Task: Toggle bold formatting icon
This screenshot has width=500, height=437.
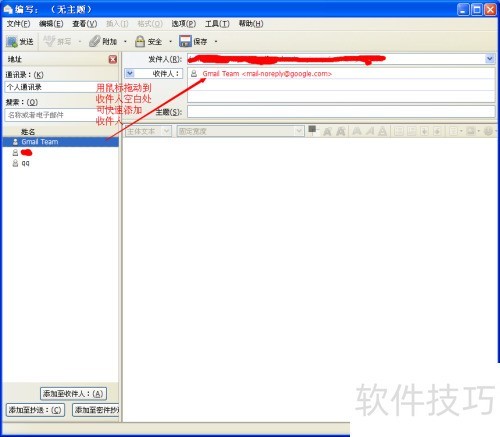Action: [357, 131]
